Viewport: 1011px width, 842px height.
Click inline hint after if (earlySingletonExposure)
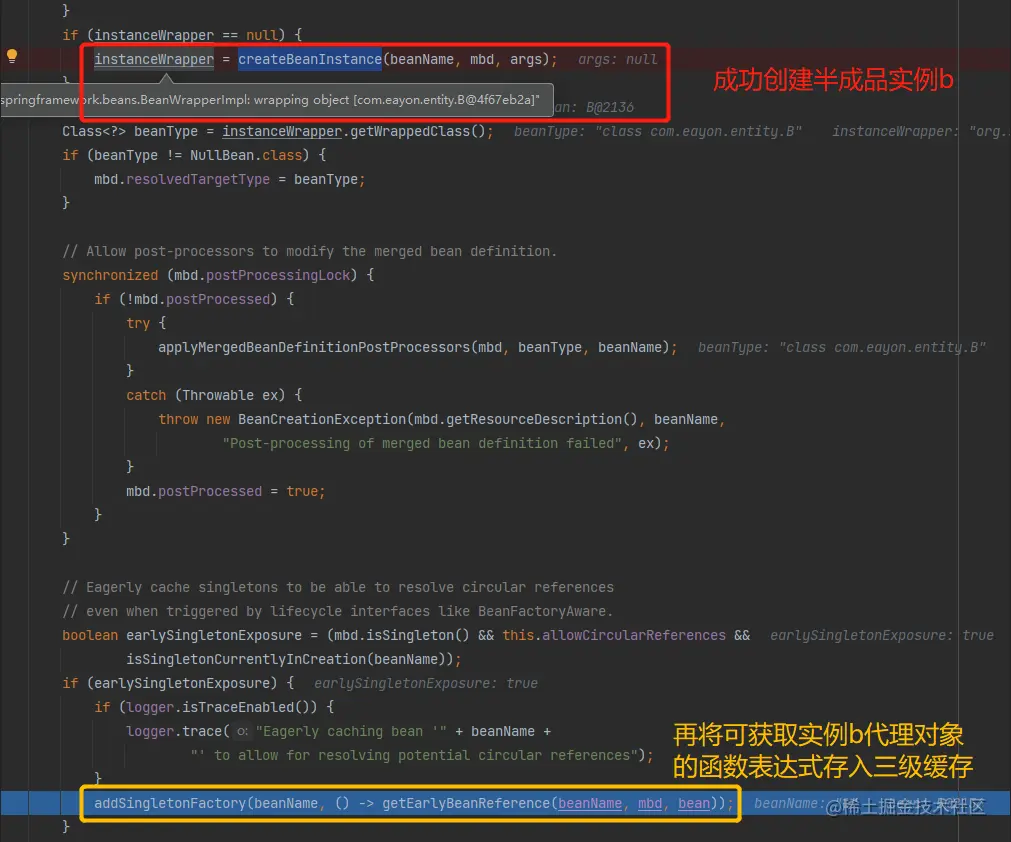coord(426,683)
